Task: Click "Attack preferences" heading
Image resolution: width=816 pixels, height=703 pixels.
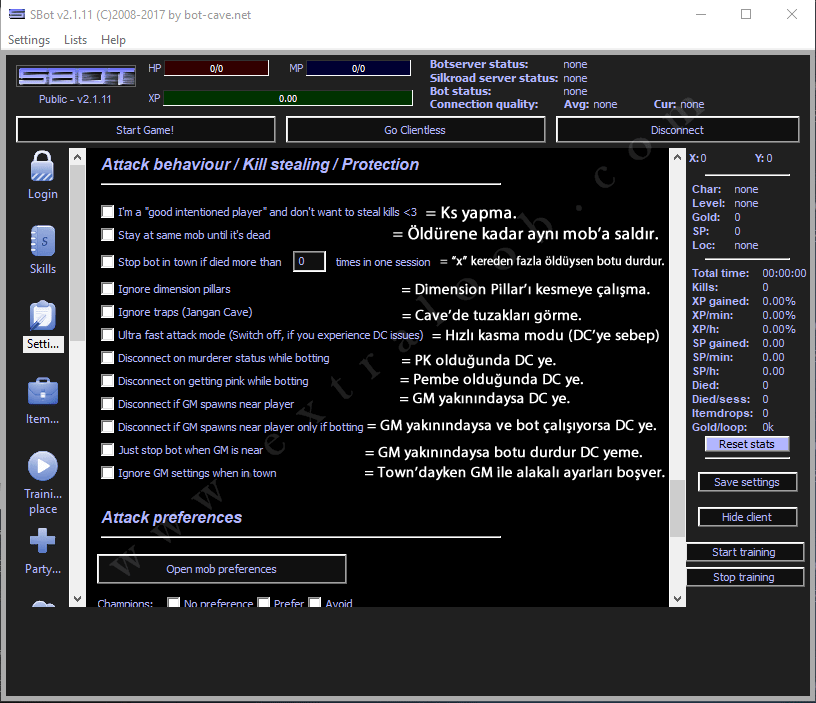Action: [x=172, y=517]
